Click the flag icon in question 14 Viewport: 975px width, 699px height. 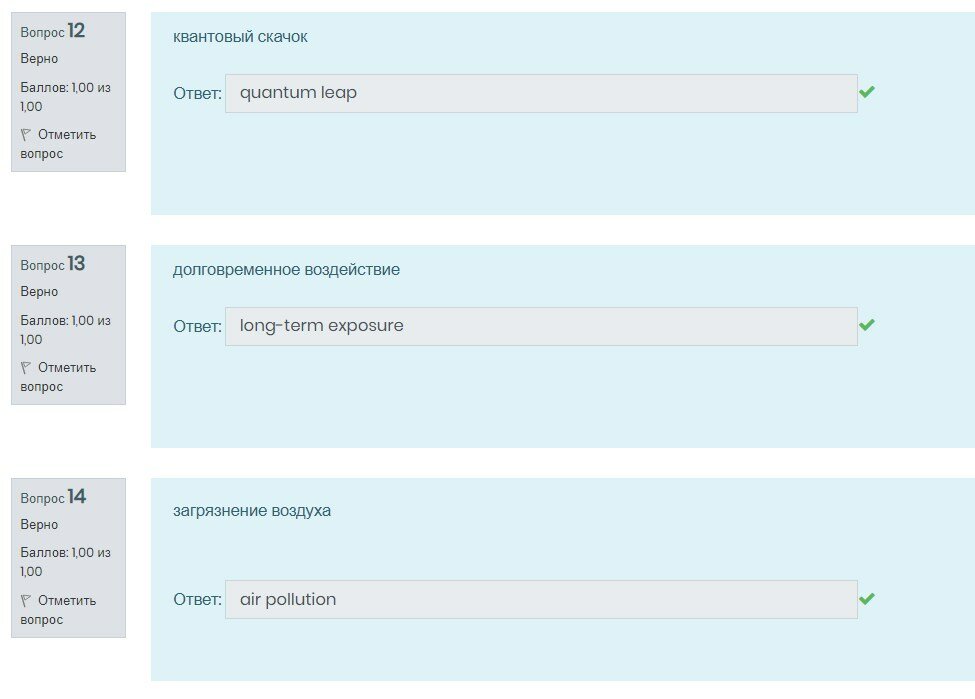pyautogui.click(x=26, y=600)
